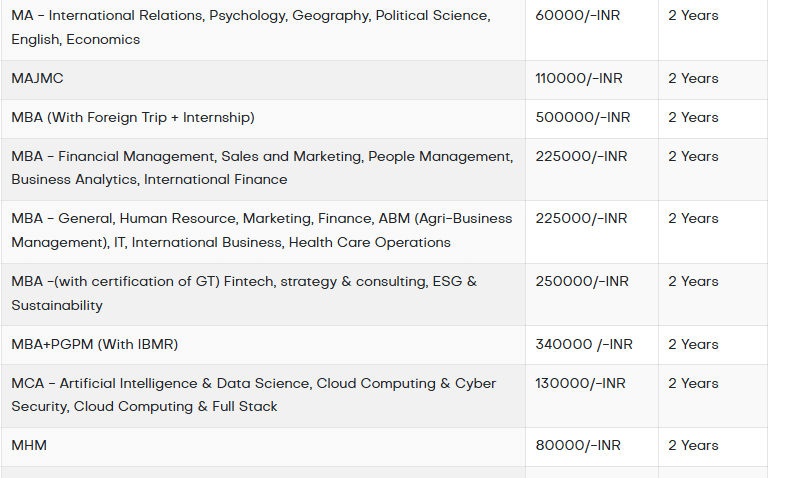Select the MBA With Foreign Trip + Internship text
Viewport: 787px width, 478px height.
(133, 117)
